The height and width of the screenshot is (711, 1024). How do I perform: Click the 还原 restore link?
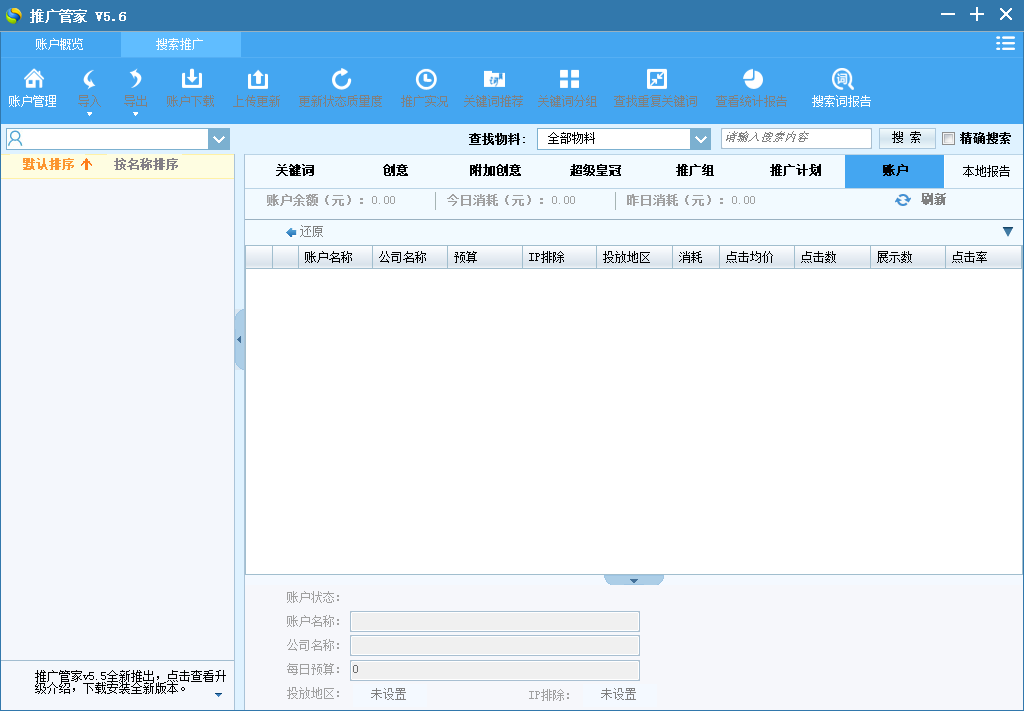pyautogui.click(x=305, y=232)
